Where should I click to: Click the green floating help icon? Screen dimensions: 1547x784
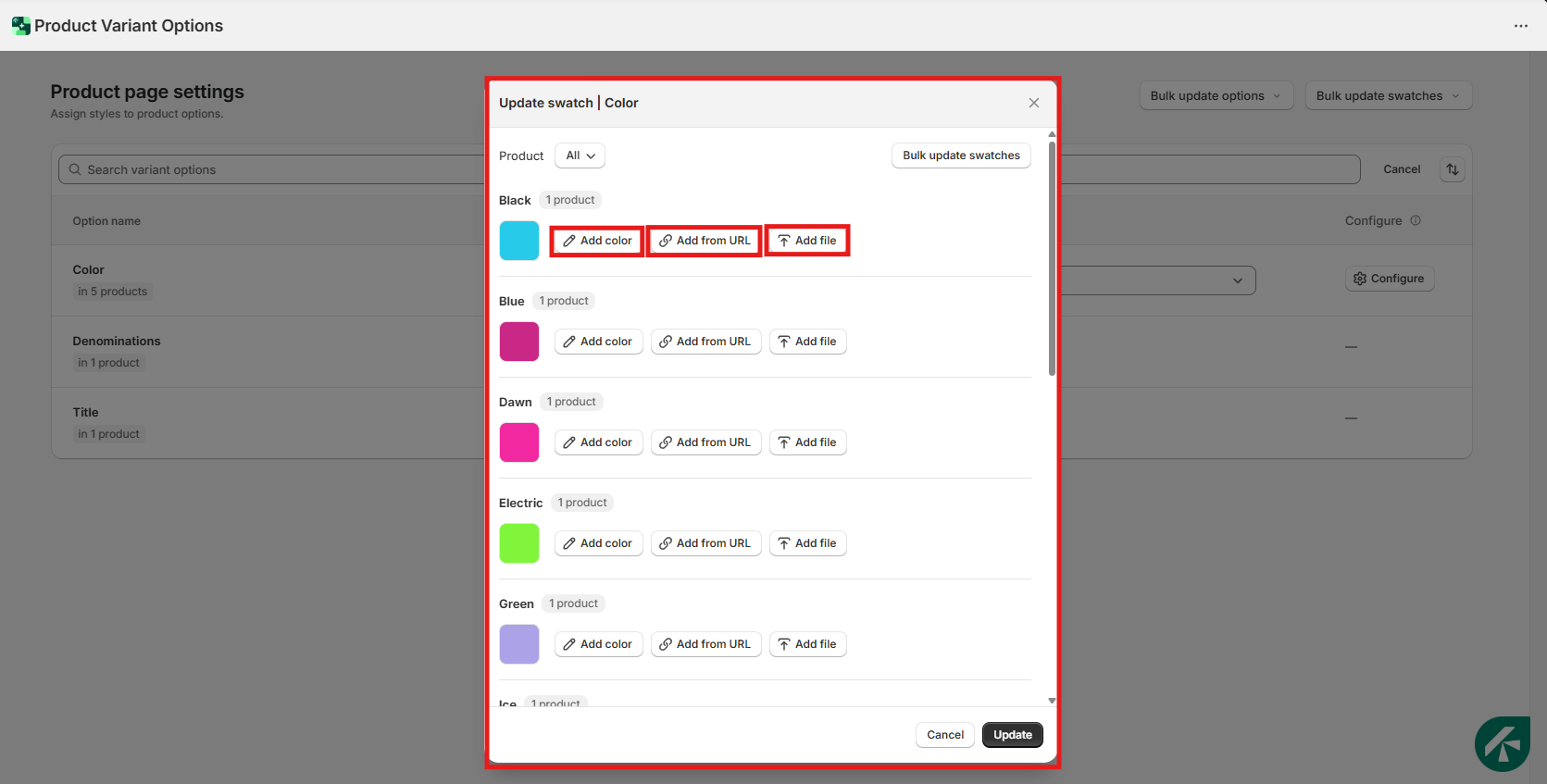(1501, 743)
